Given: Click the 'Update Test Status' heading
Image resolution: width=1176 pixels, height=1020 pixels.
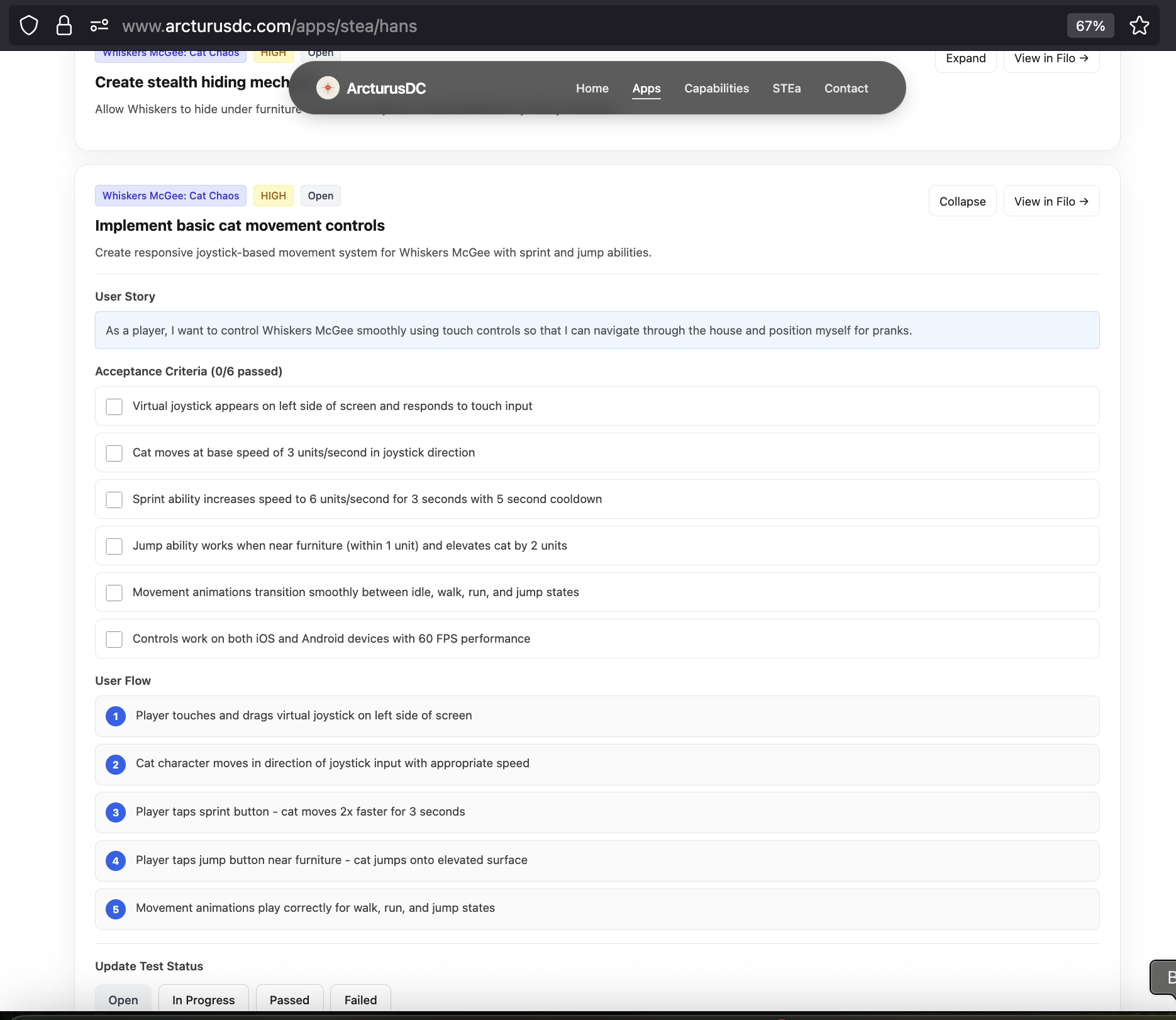Looking at the screenshot, I should click(149, 967).
